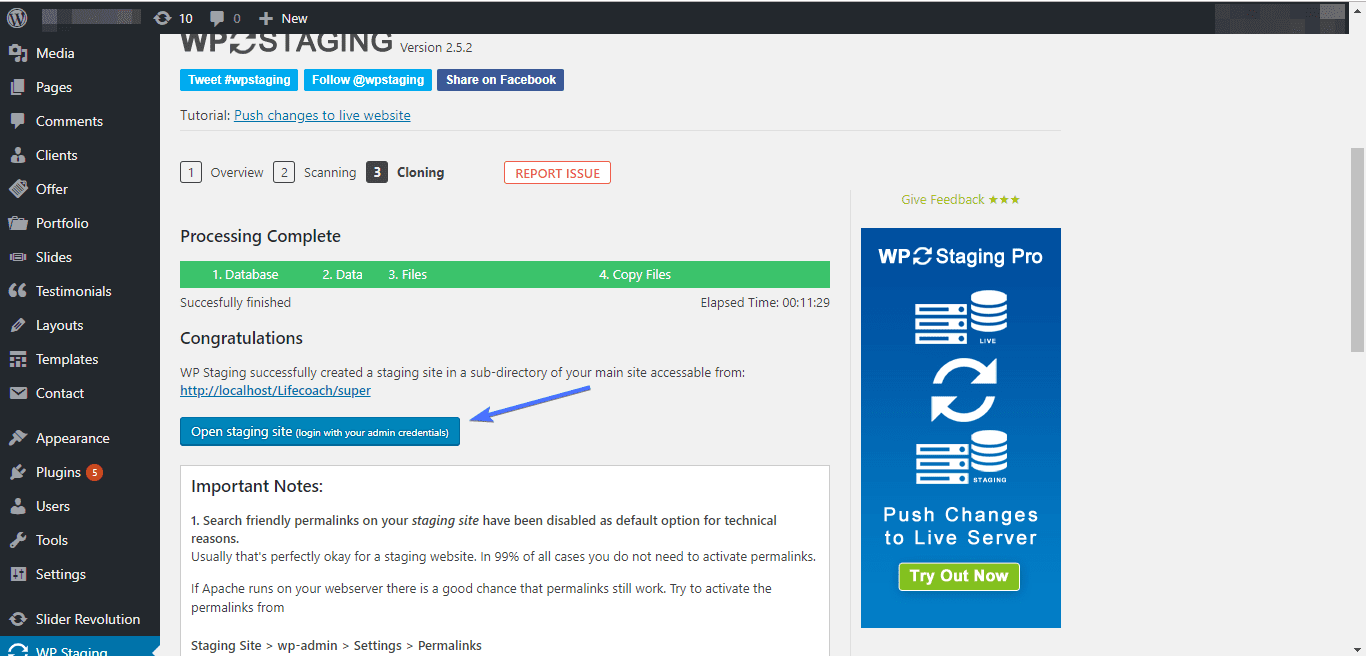Click the Media icon in the sidebar

point(18,53)
